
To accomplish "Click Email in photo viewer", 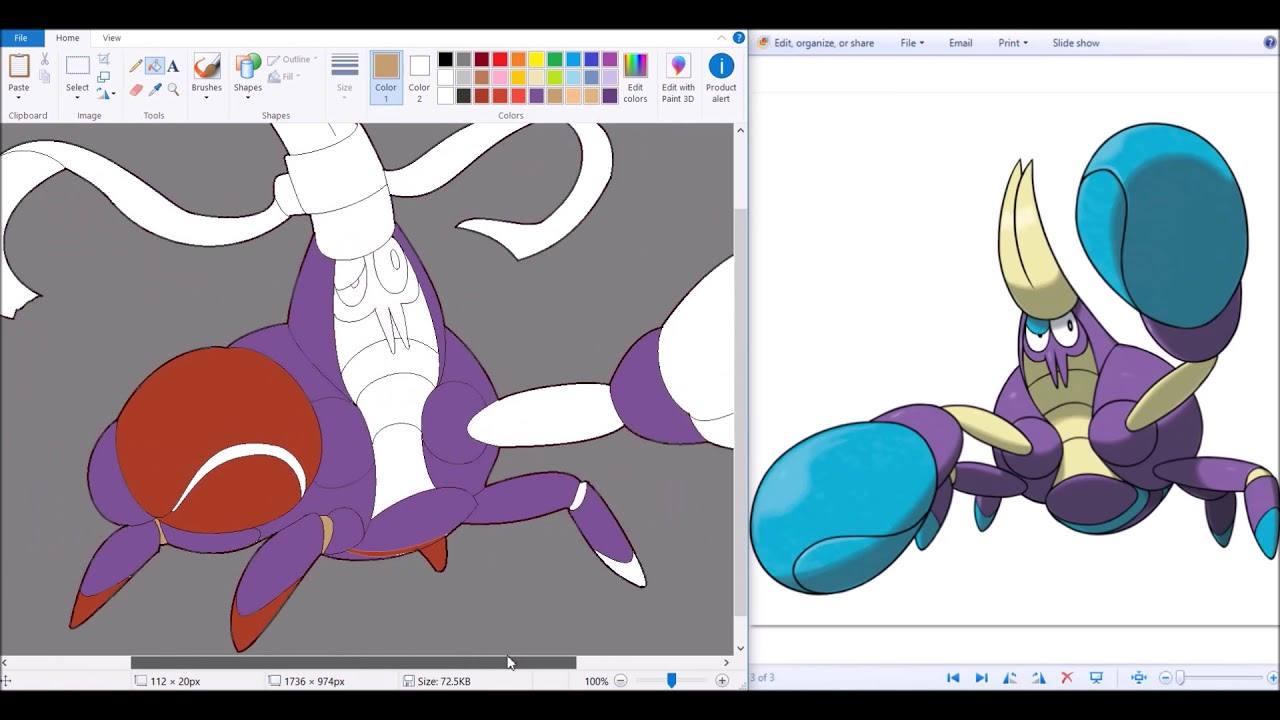I will click(960, 43).
